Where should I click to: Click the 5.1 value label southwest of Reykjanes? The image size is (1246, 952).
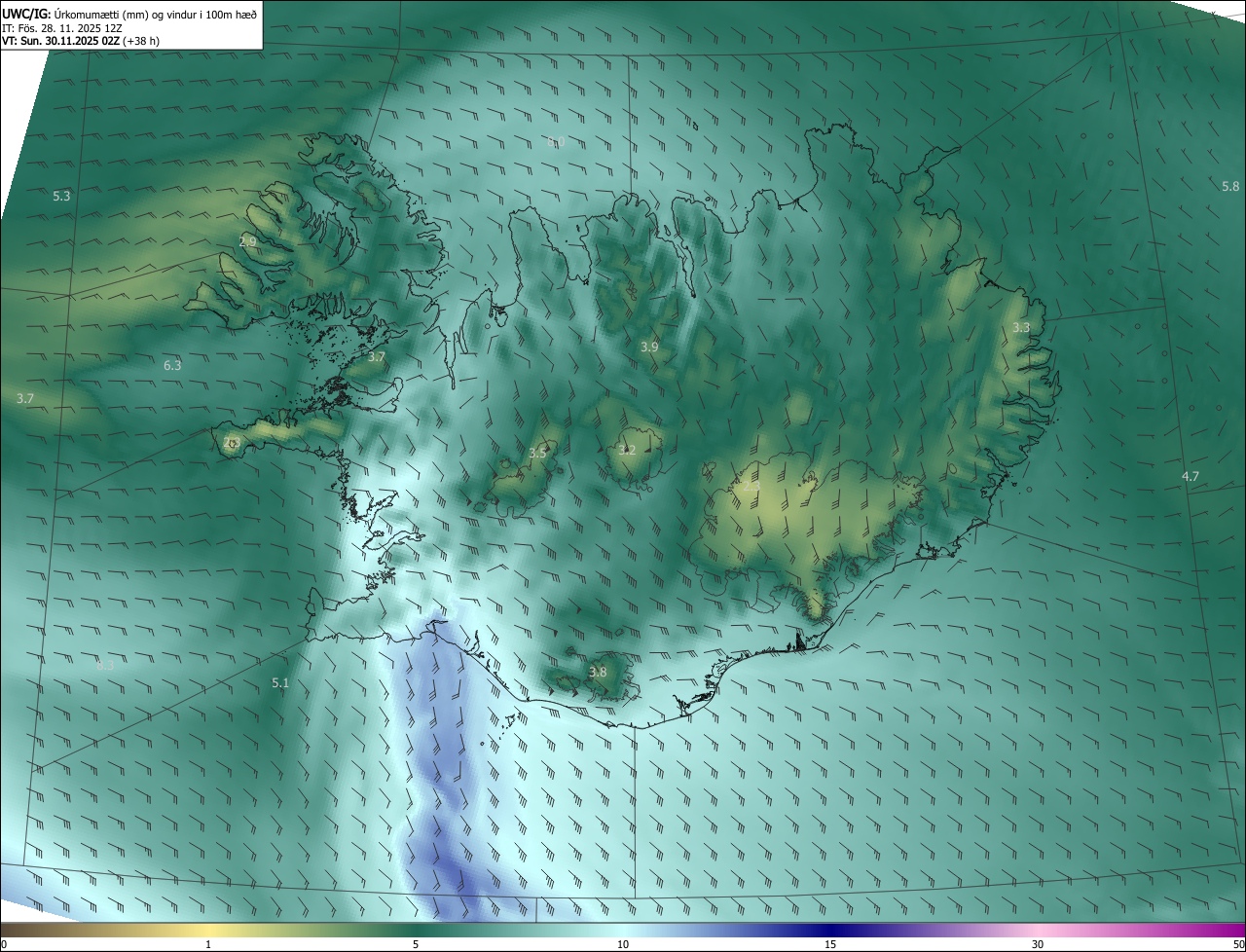(x=280, y=682)
